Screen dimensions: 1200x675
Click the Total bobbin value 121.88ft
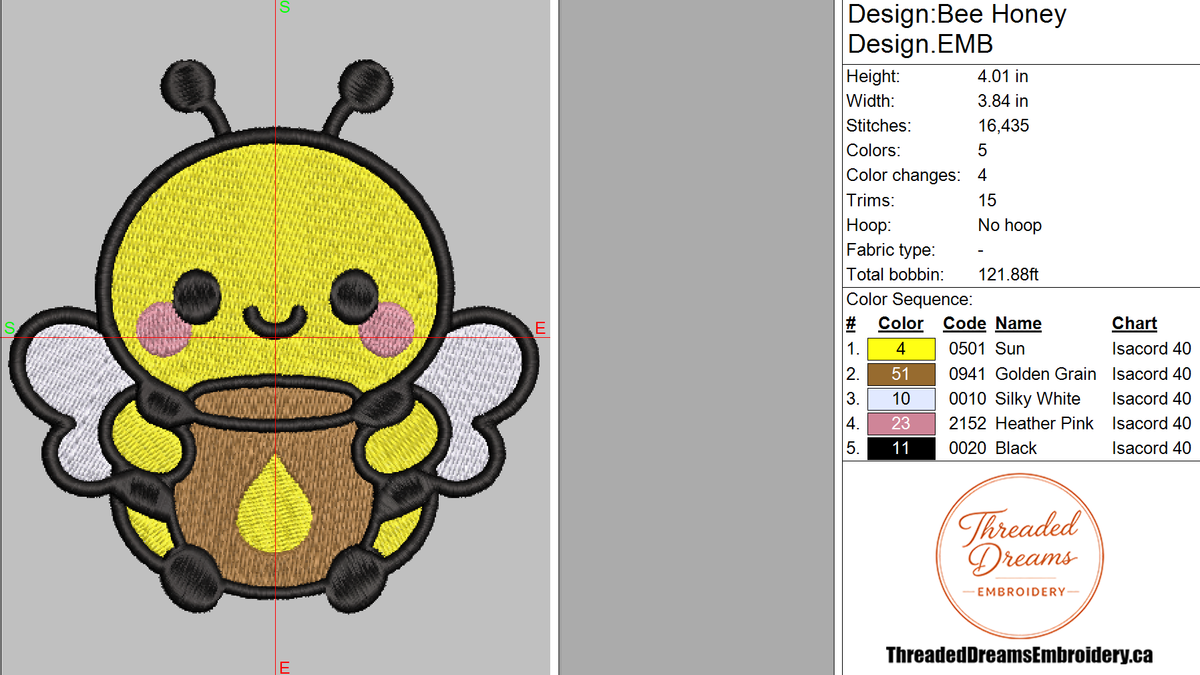[1009, 275]
